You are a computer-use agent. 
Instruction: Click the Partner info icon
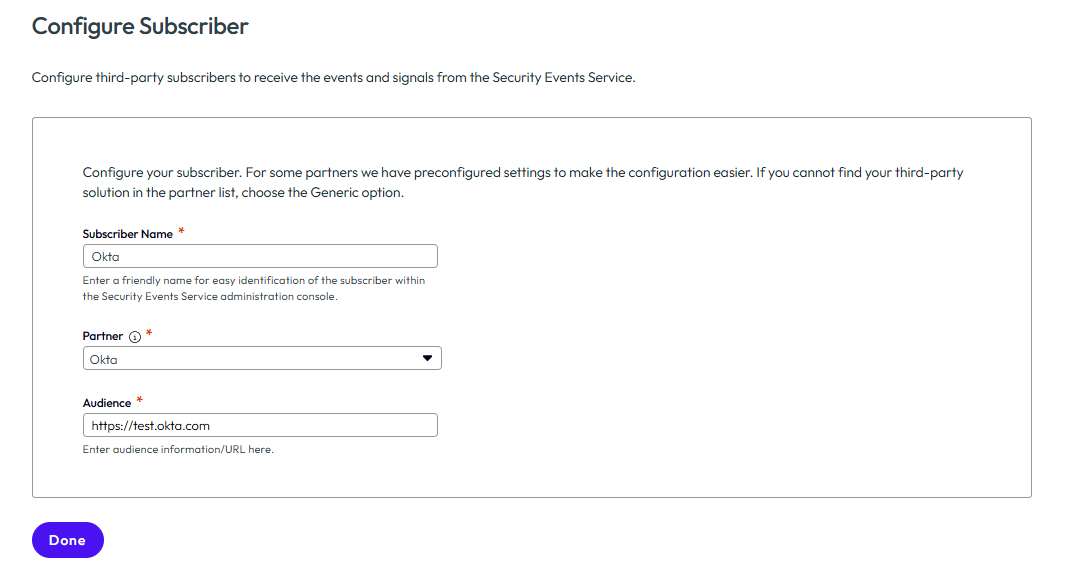point(135,337)
